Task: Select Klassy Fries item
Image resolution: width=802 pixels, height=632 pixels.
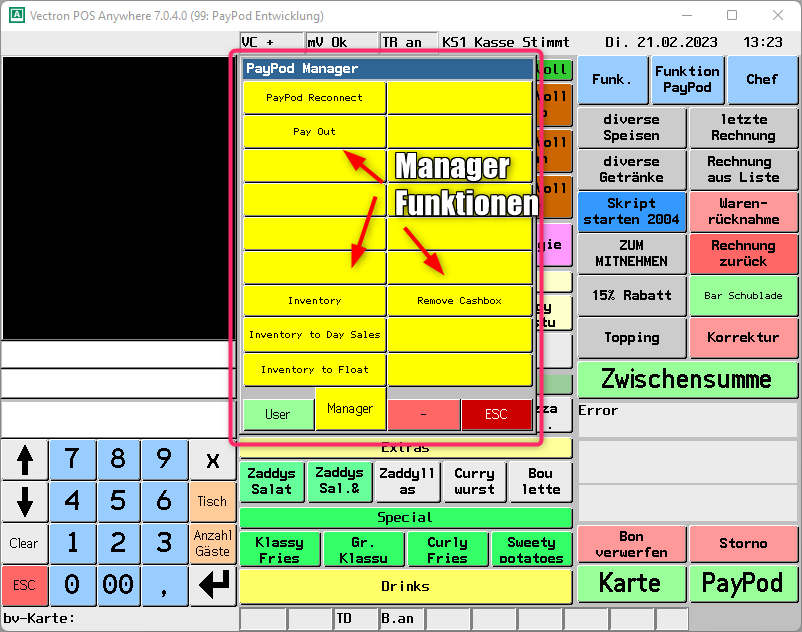Action: point(280,550)
